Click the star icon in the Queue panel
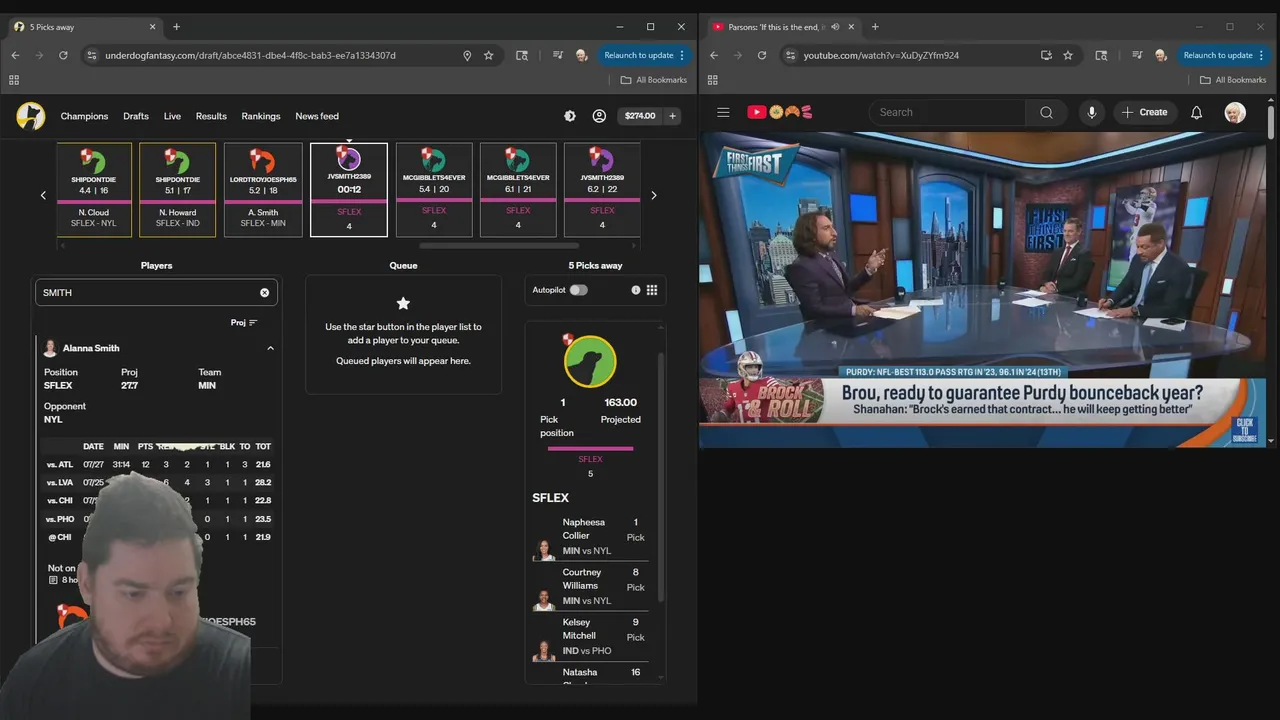This screenshot has width=1280, height=720. click(403, 303)
